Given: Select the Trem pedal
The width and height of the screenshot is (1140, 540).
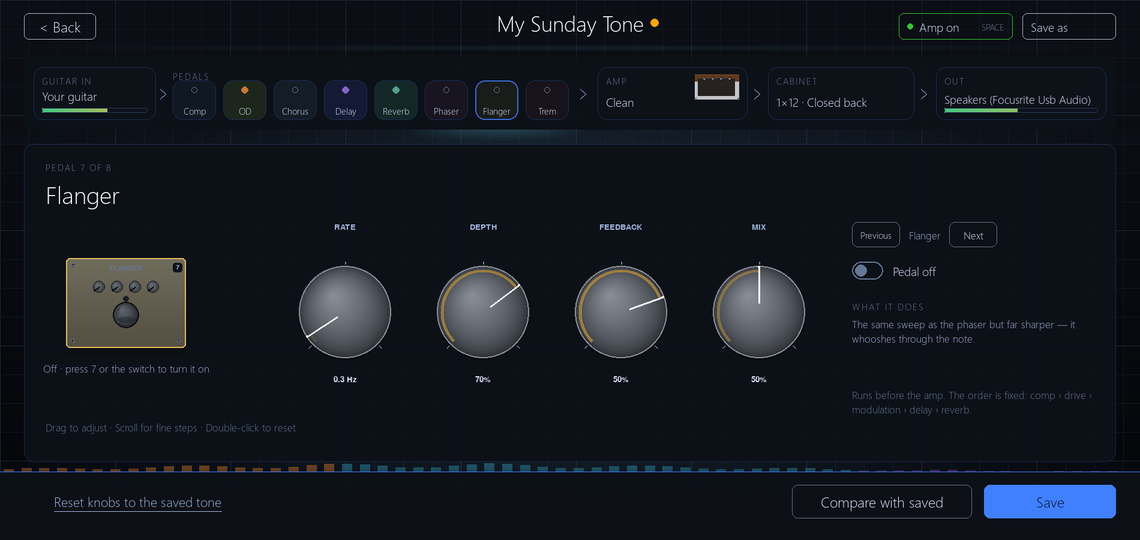Looking at the screenshot, I should click(x=547, y=100).
